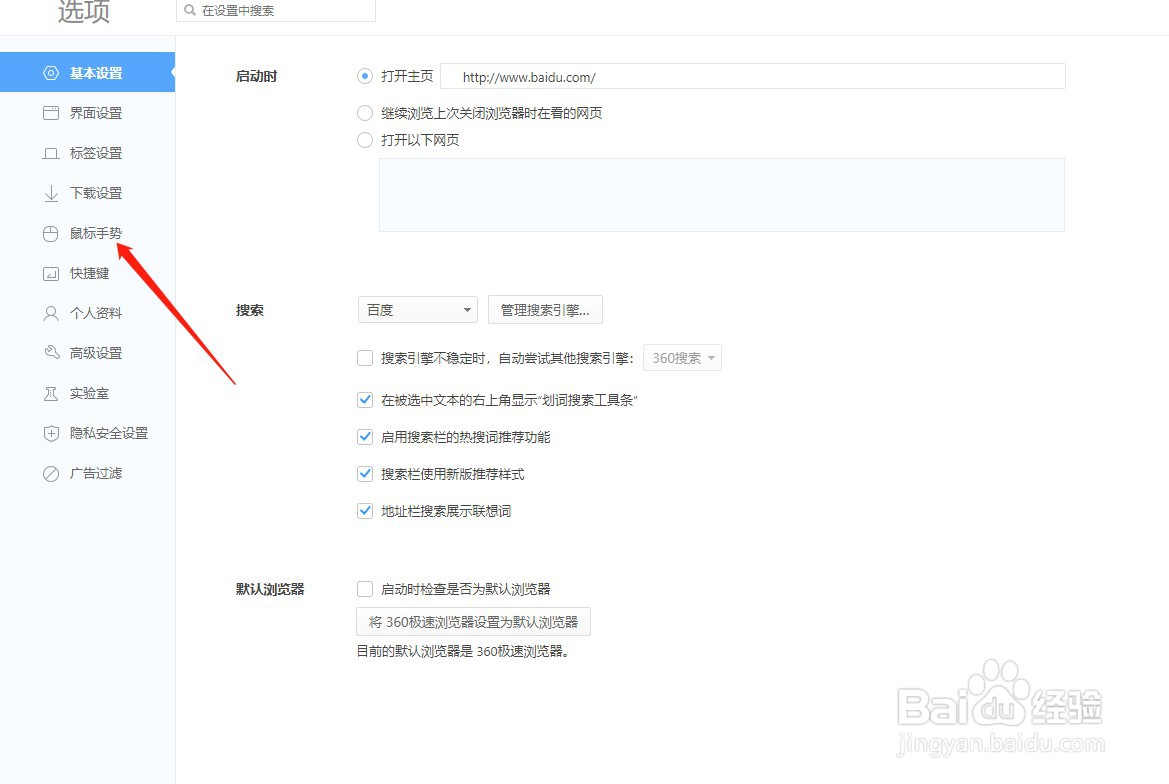
Task: Select the 标签设置 sidebar icon
Action: coord(50,152)
